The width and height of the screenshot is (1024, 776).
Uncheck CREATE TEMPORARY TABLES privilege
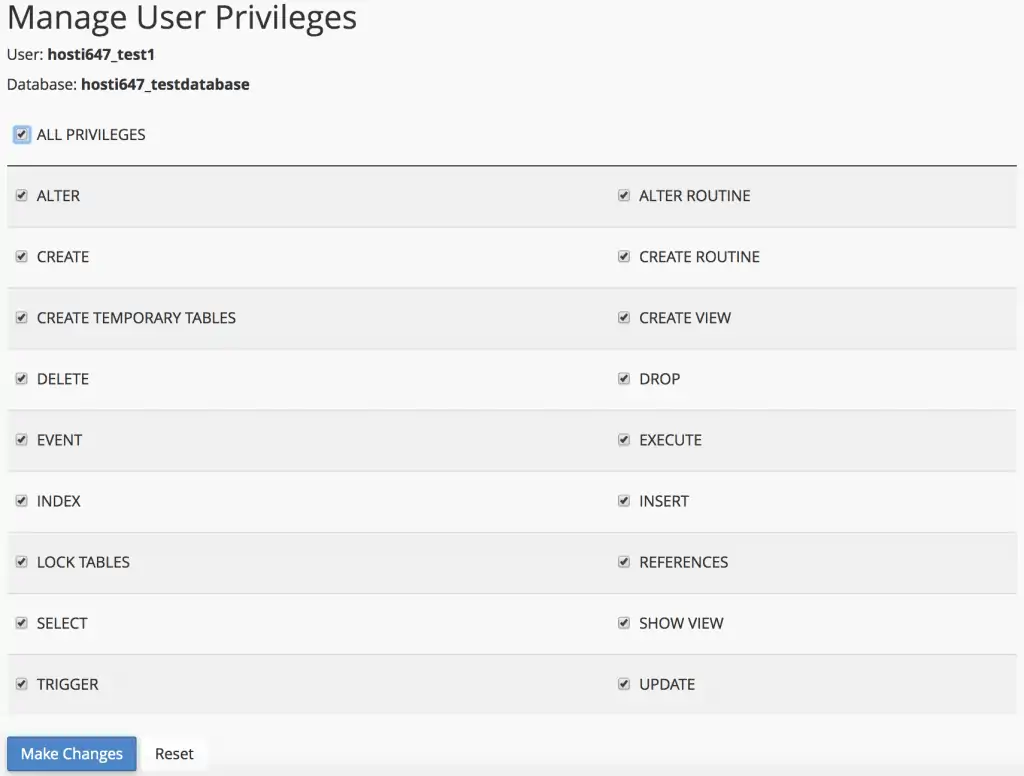[x=21, y=318]
